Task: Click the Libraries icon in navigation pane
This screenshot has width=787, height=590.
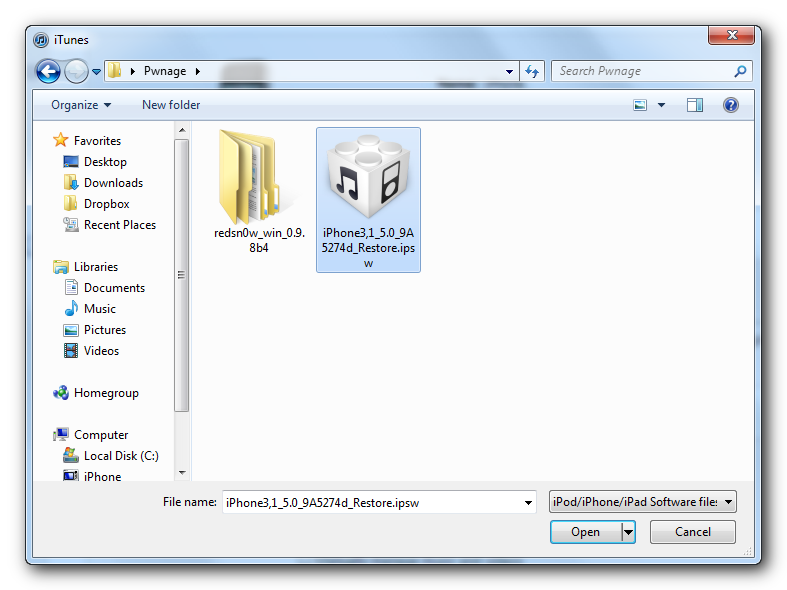Action: [61, 267]
